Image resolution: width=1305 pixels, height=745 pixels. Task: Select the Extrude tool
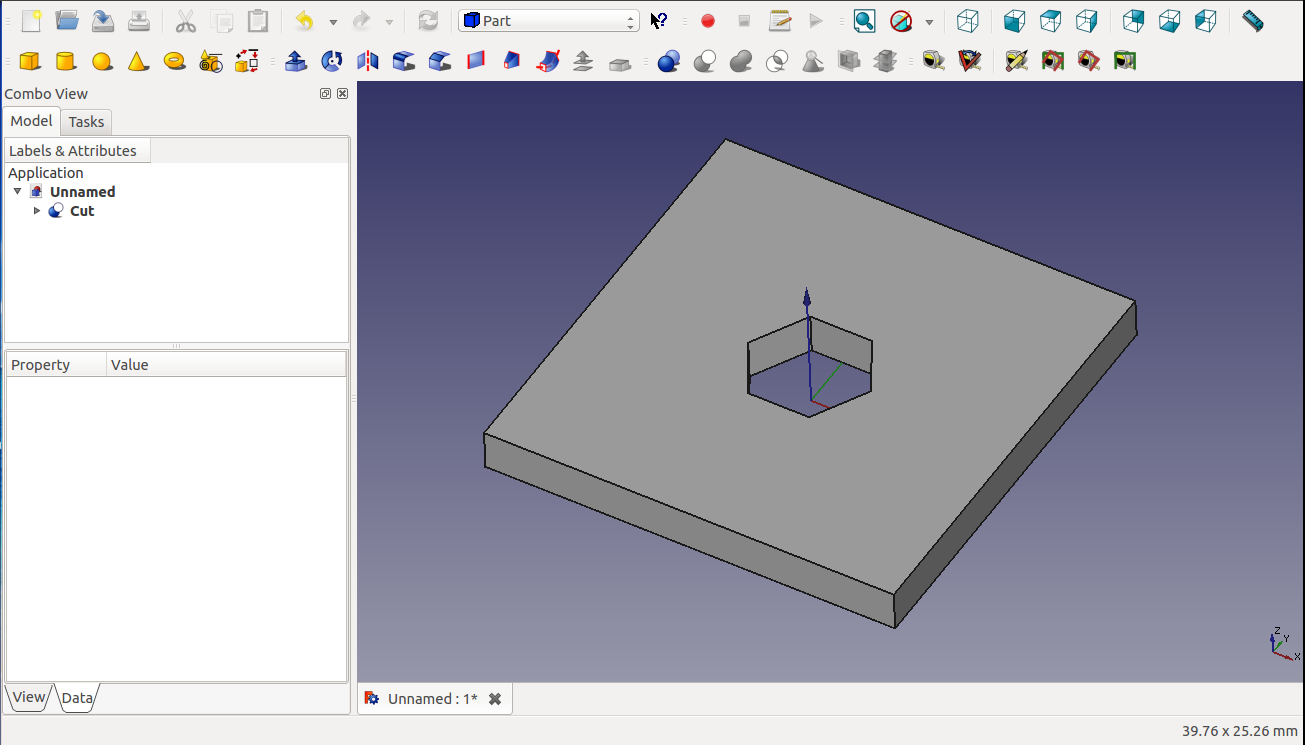pos(296,62)
